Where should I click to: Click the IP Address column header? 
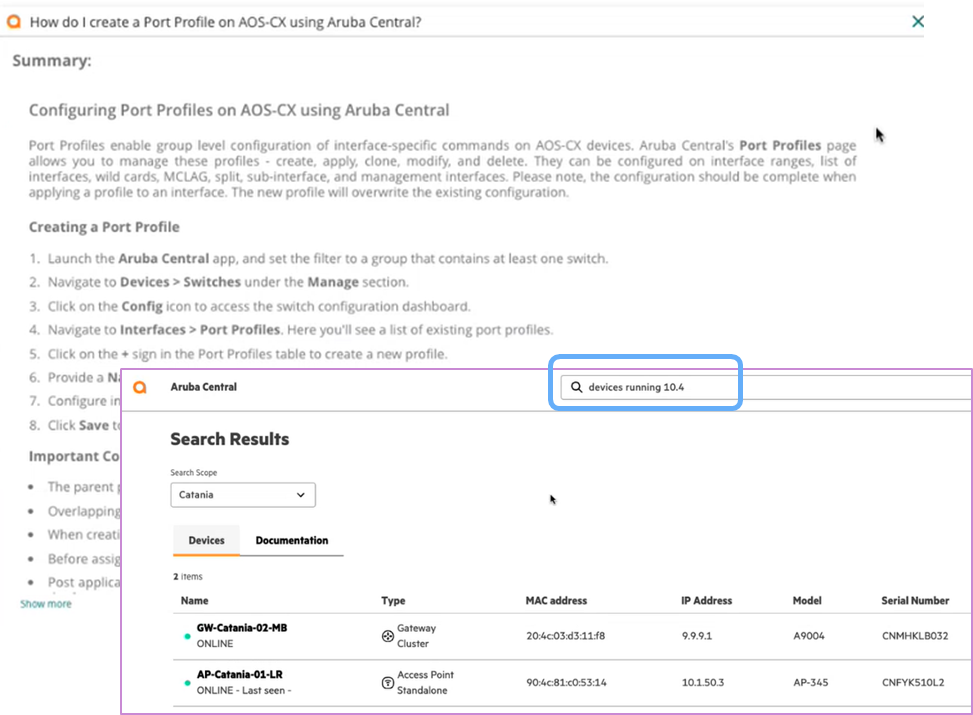(x=706, y=601)
